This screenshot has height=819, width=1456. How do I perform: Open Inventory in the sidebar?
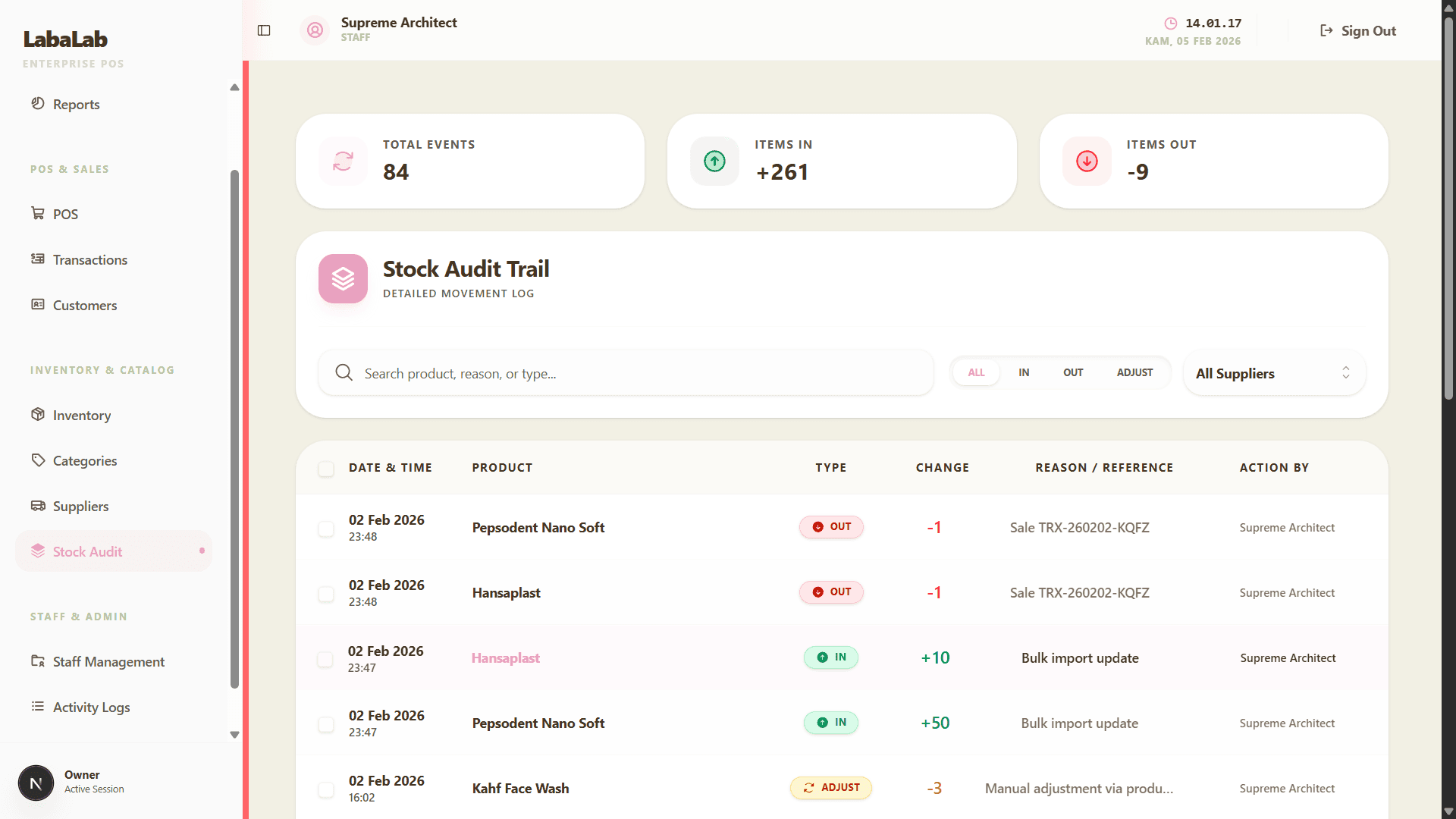tap(114, 415)
